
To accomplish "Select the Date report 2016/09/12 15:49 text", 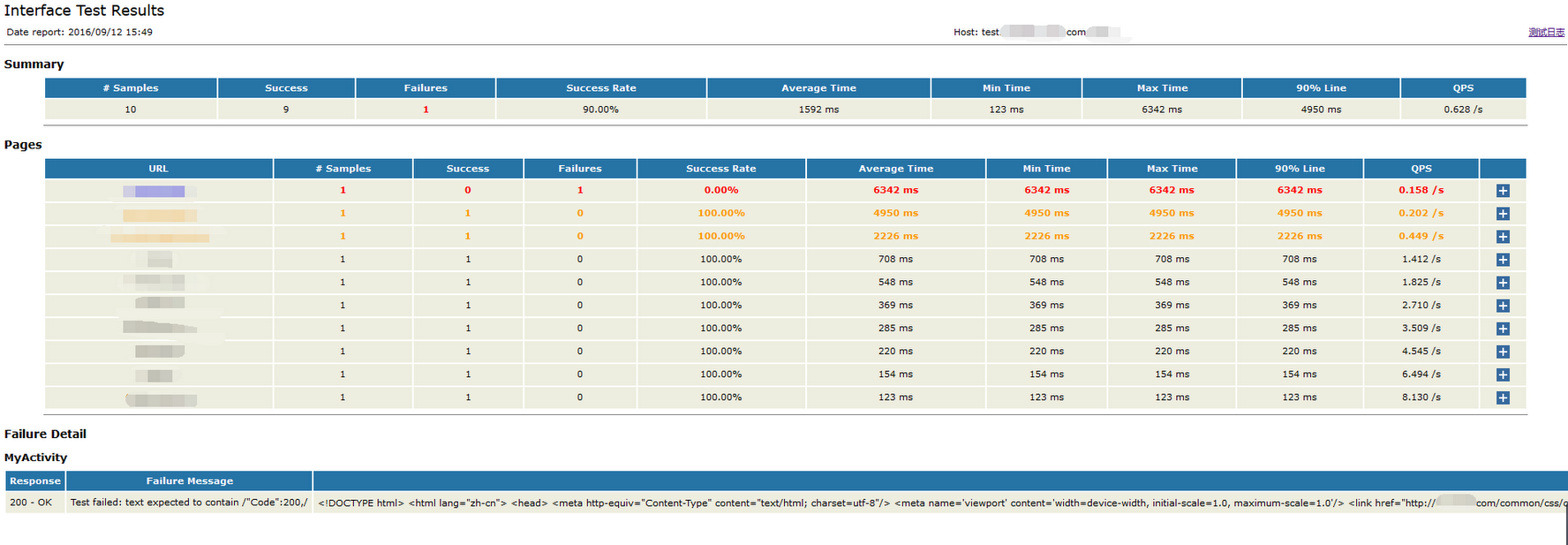I will click(79, 32).
